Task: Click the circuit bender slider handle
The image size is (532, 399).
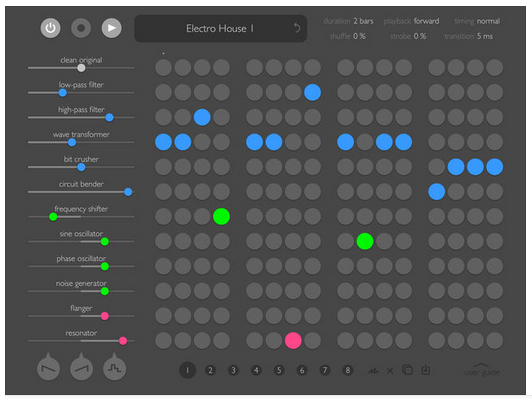Action: tap(128, 192)
